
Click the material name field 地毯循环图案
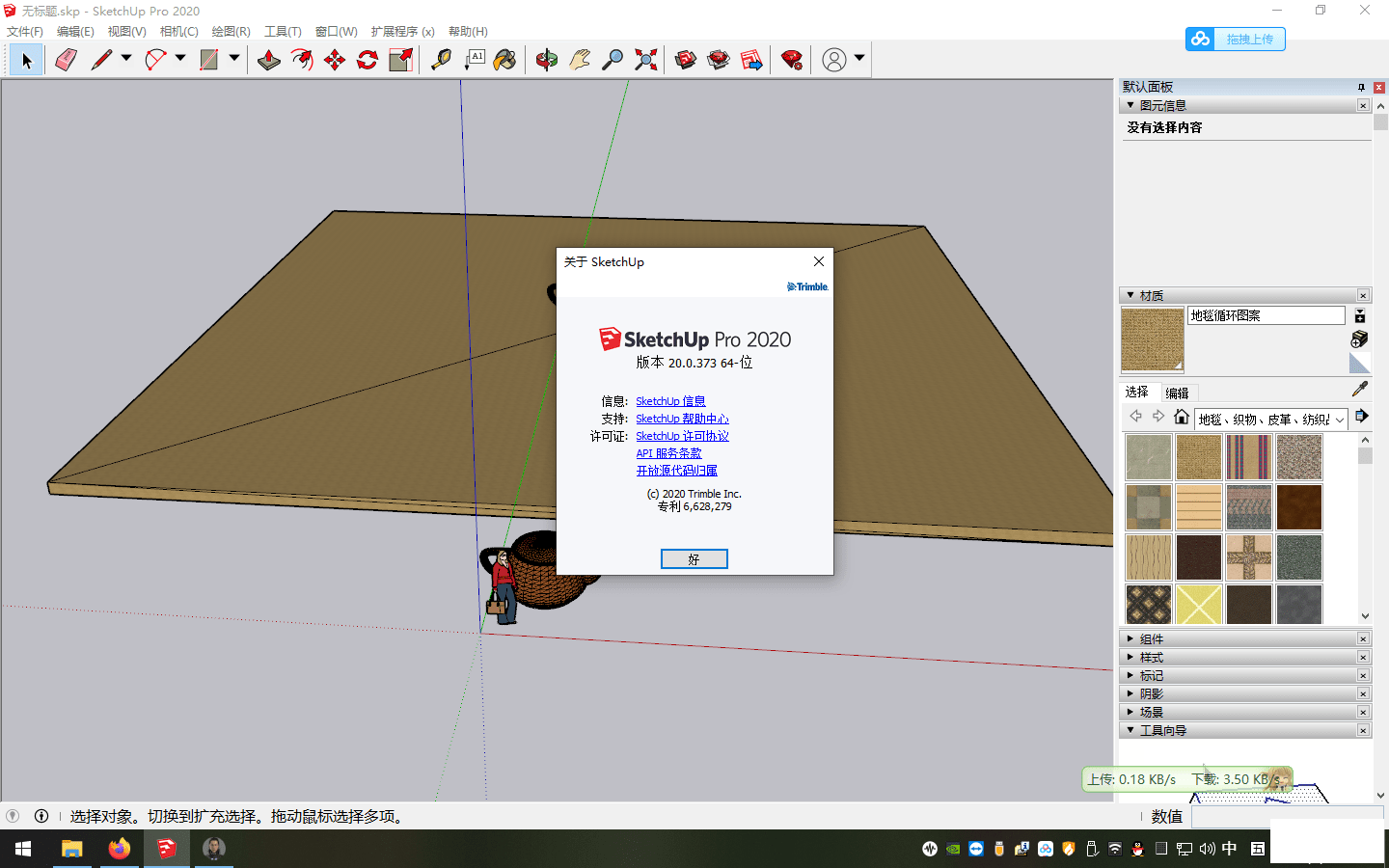click(x=1266, y=315)
